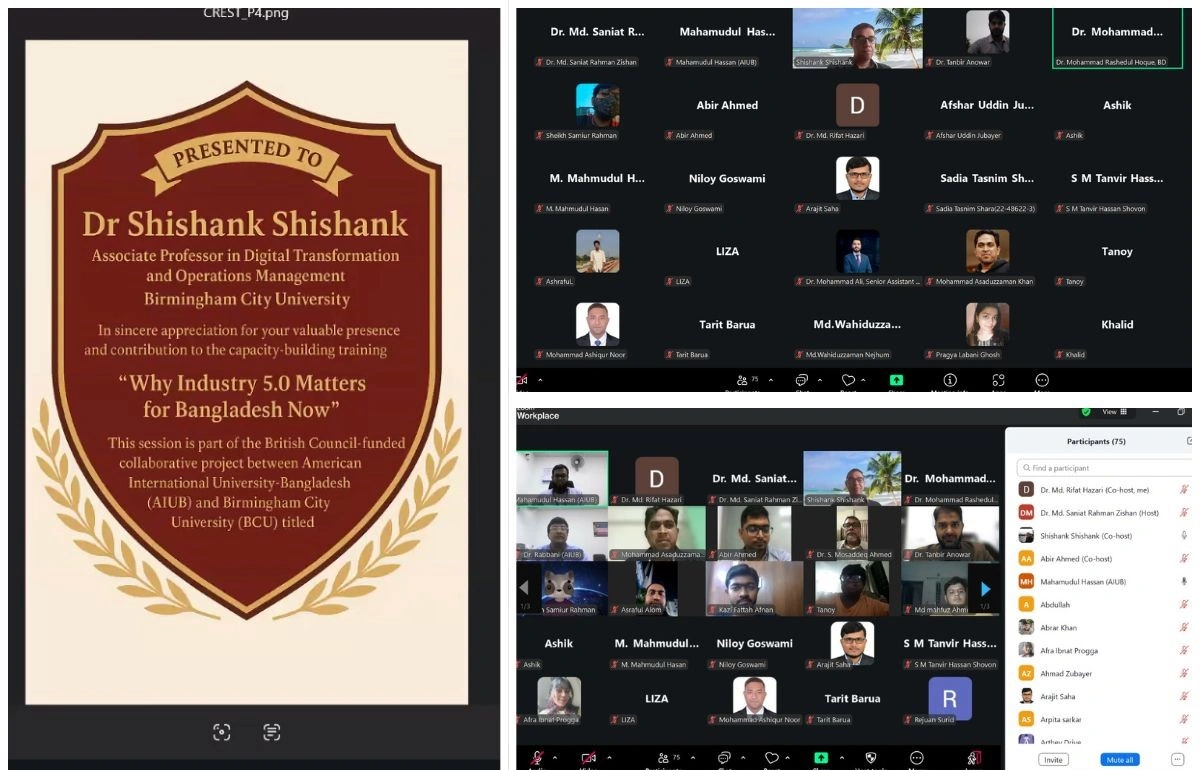Viewport: 1200px width, 770px height.
Task: Click the Find a participant search field
Action: click(1105, 468)
